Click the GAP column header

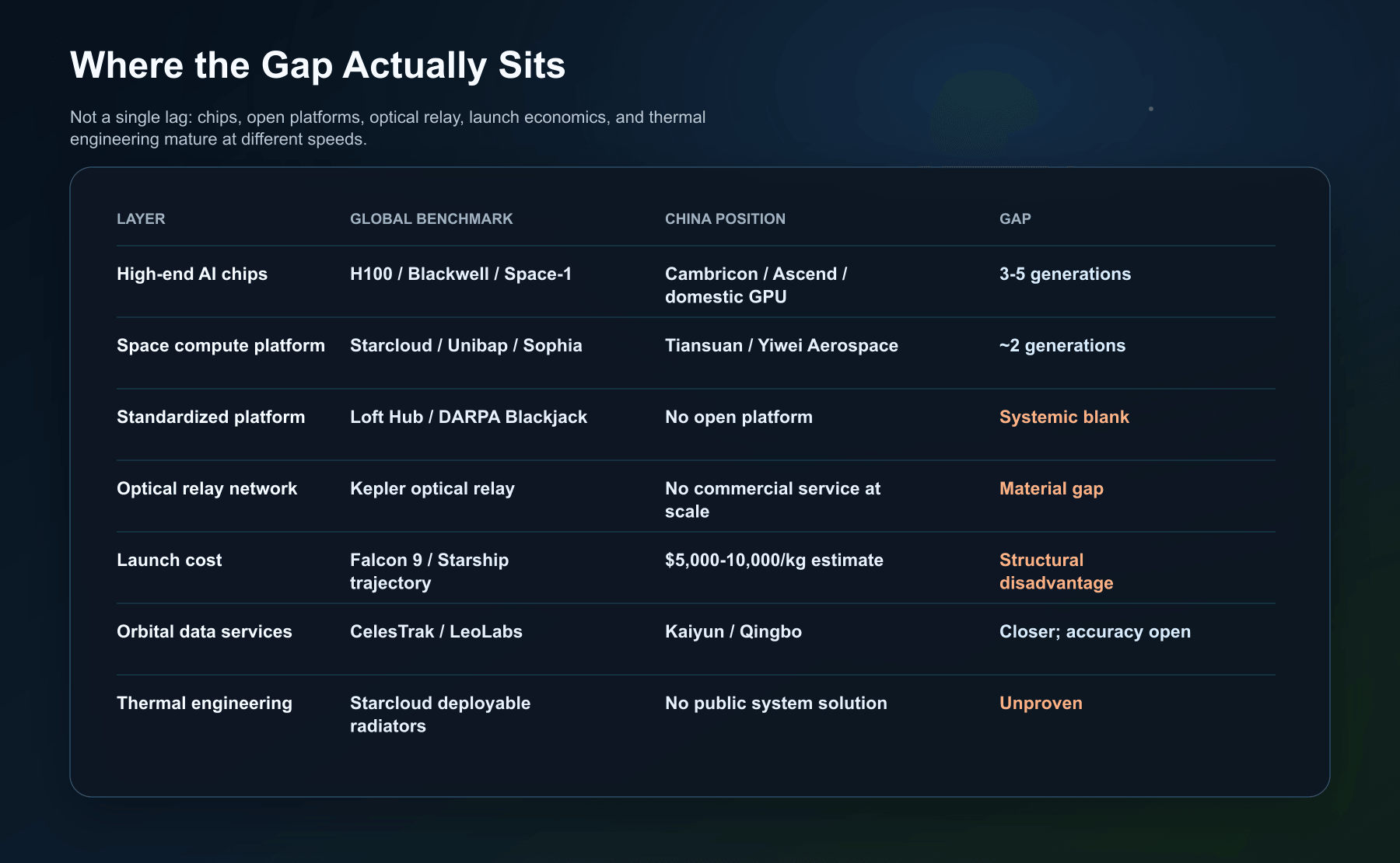pyautogui.click(x=1015, y=218)
